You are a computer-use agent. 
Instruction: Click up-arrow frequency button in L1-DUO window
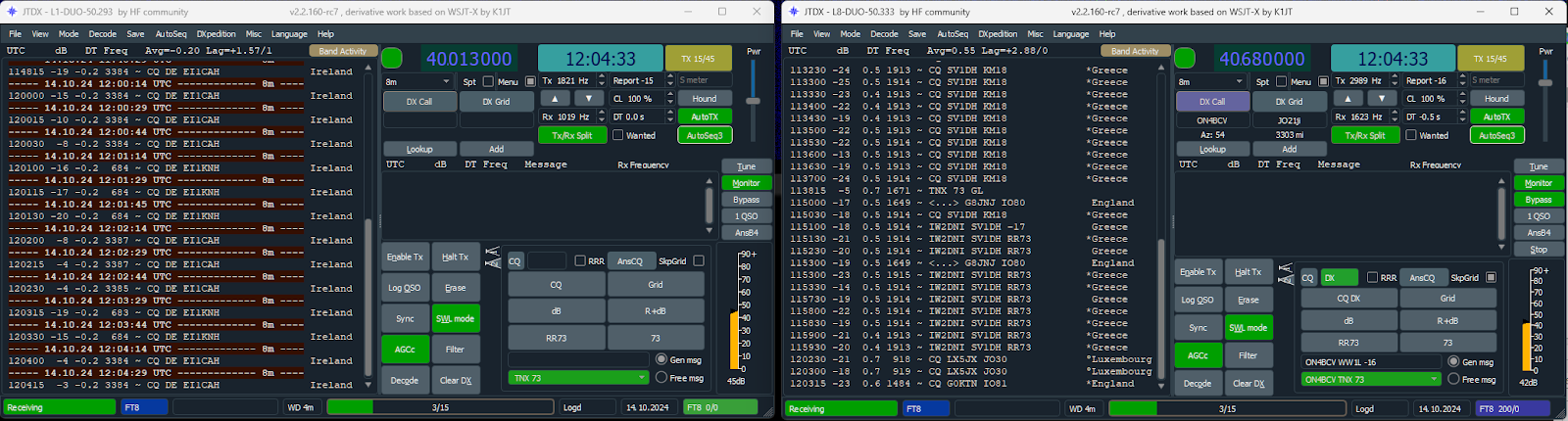coord(555,99)
